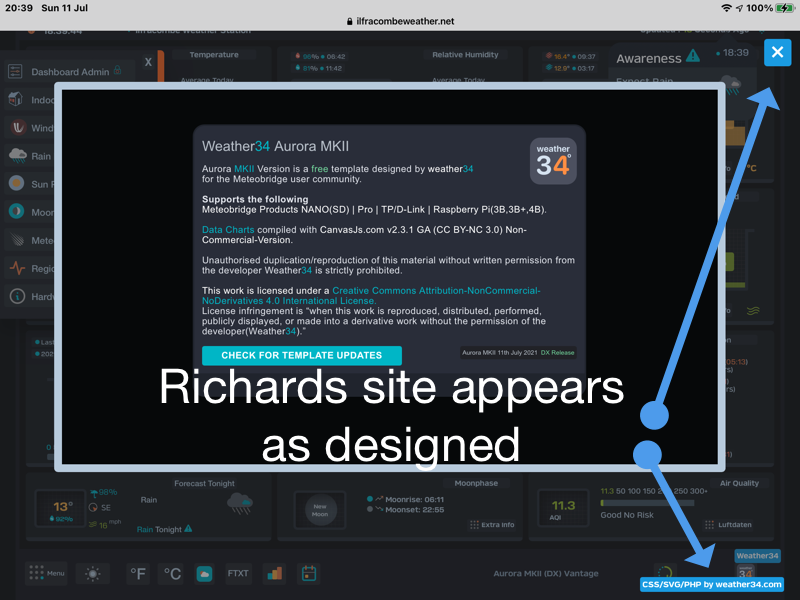Follow the Data Charts link
This screenshot has height=600, width=800.
(228, 230)
